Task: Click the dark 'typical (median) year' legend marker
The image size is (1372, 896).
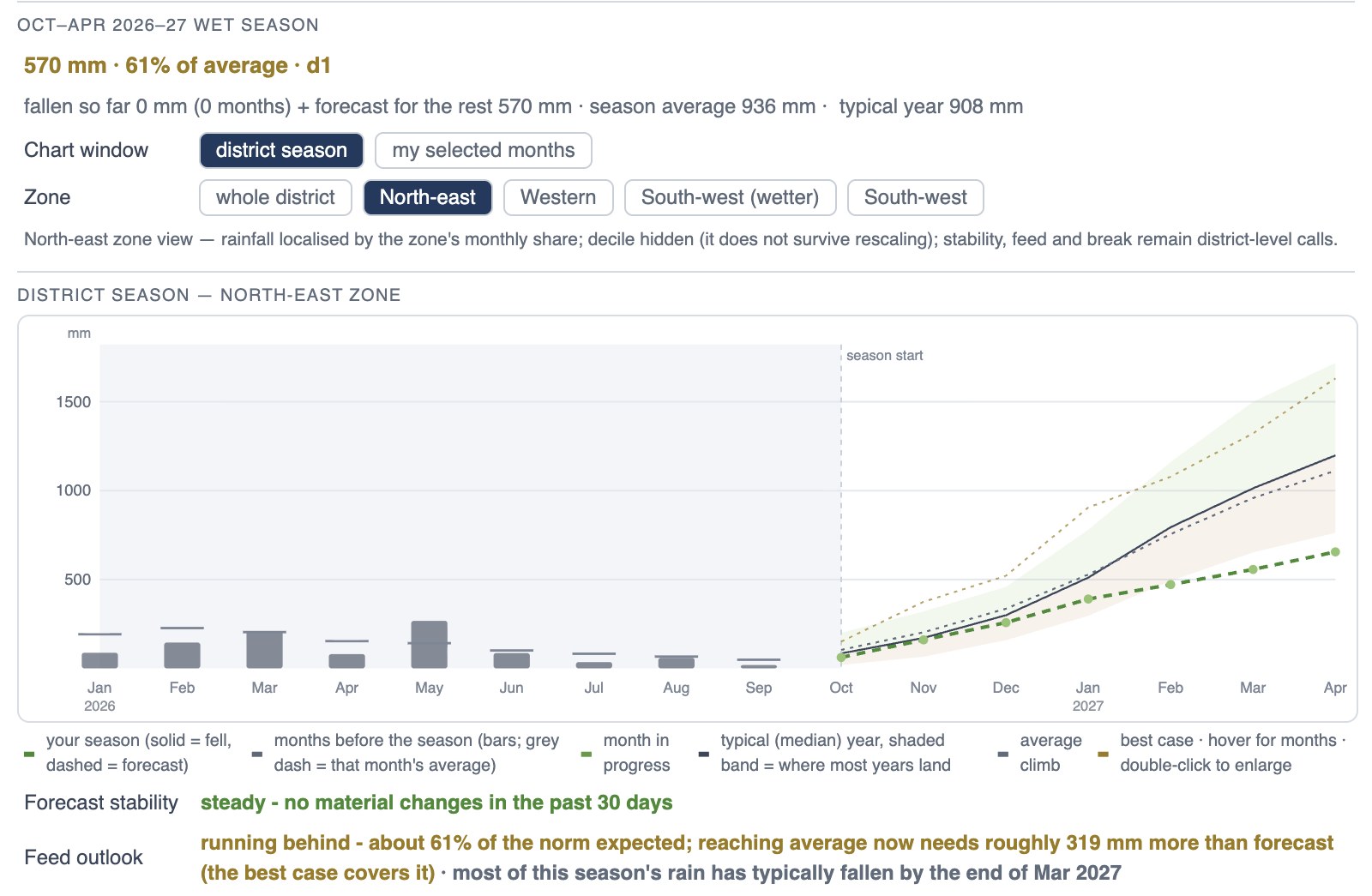Action: point(704,755)
